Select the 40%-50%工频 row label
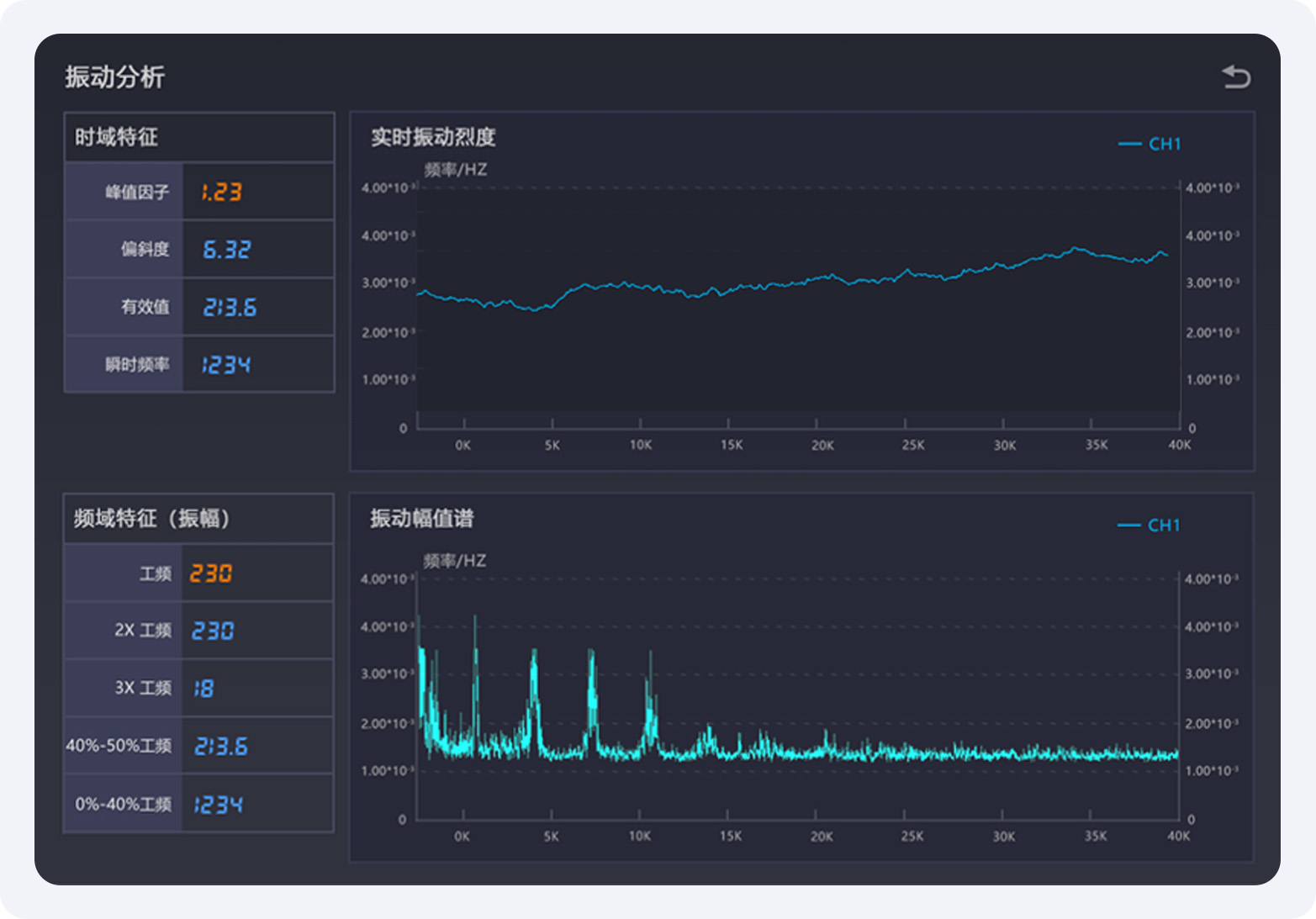The image size is (1316, 919). pyautogui.click(x=119, y=746)
